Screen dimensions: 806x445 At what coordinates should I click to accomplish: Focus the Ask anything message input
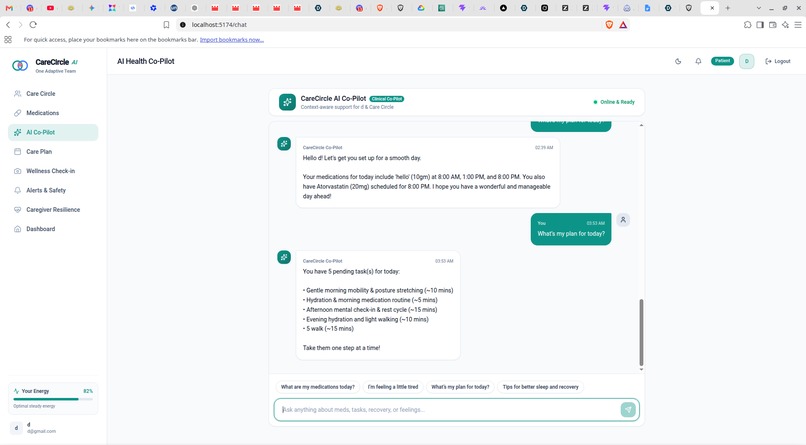450,410
